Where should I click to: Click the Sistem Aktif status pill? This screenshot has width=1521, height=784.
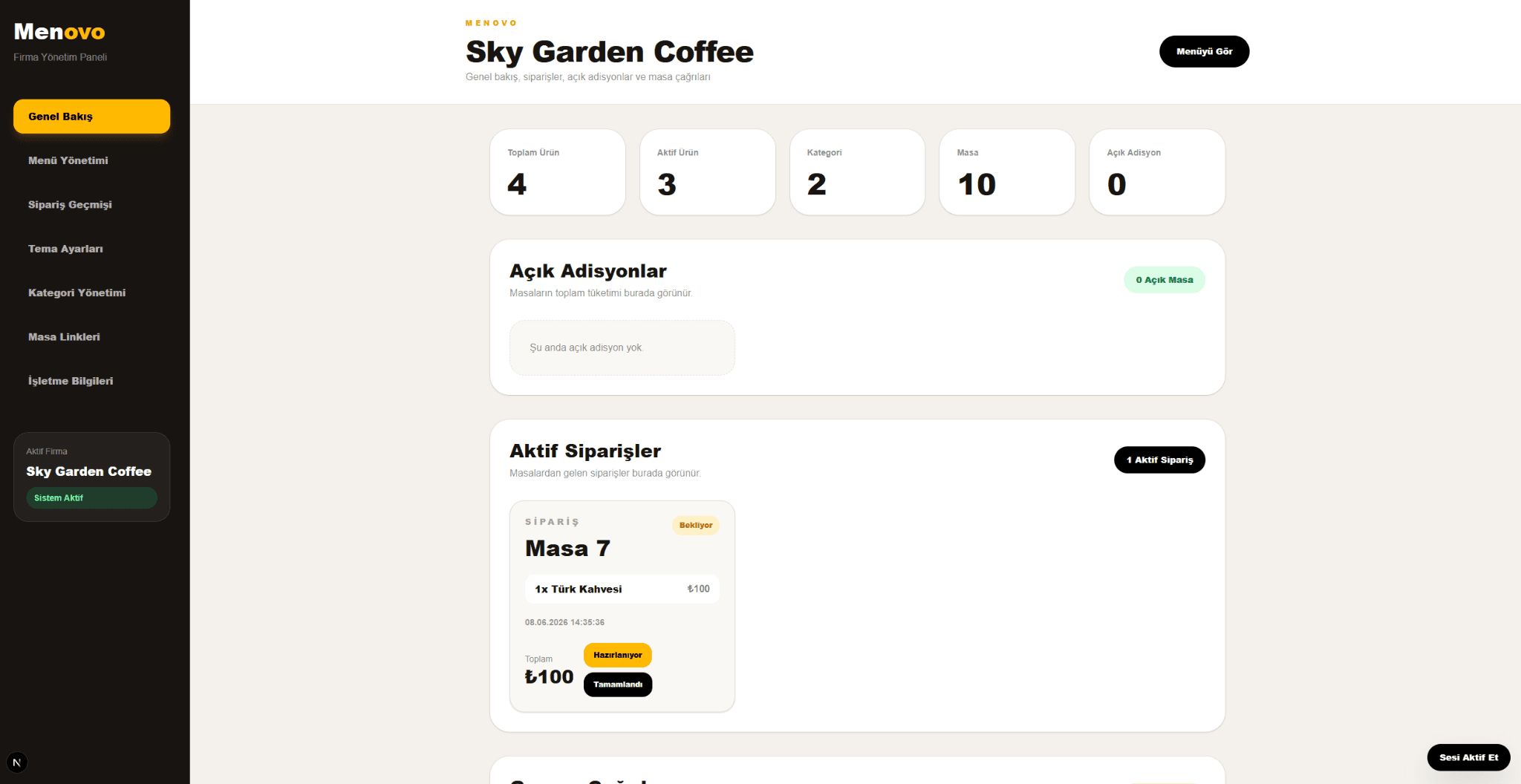click(x=91, y=498)
